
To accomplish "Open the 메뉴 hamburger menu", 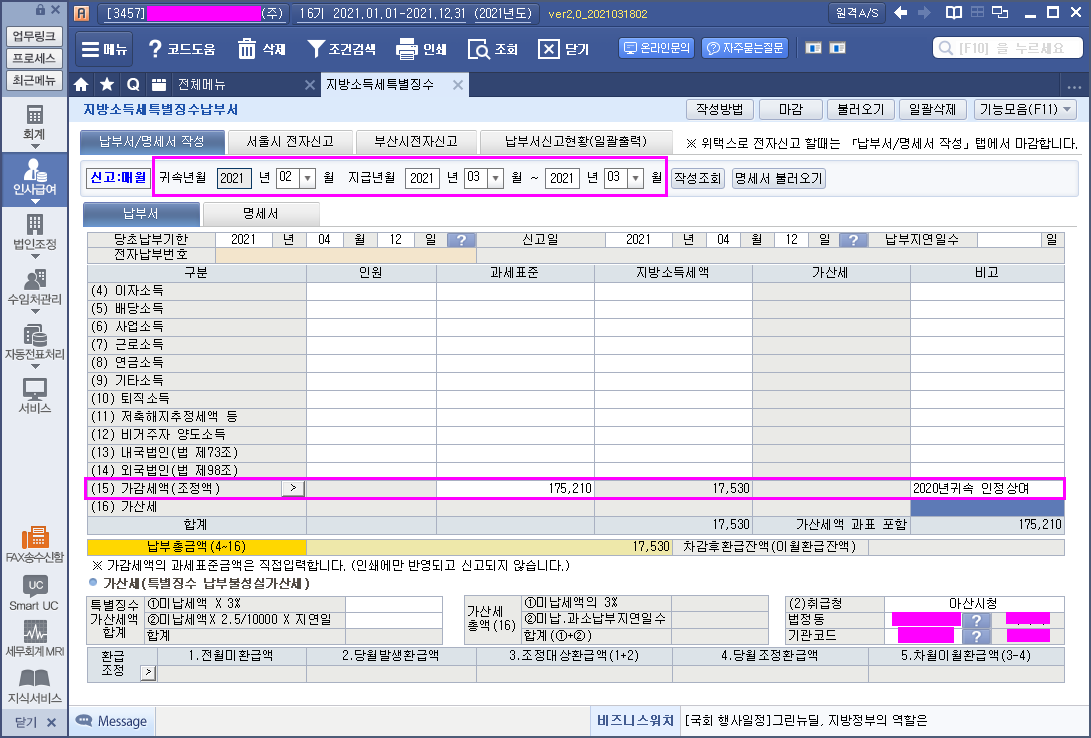I will 104,49.
